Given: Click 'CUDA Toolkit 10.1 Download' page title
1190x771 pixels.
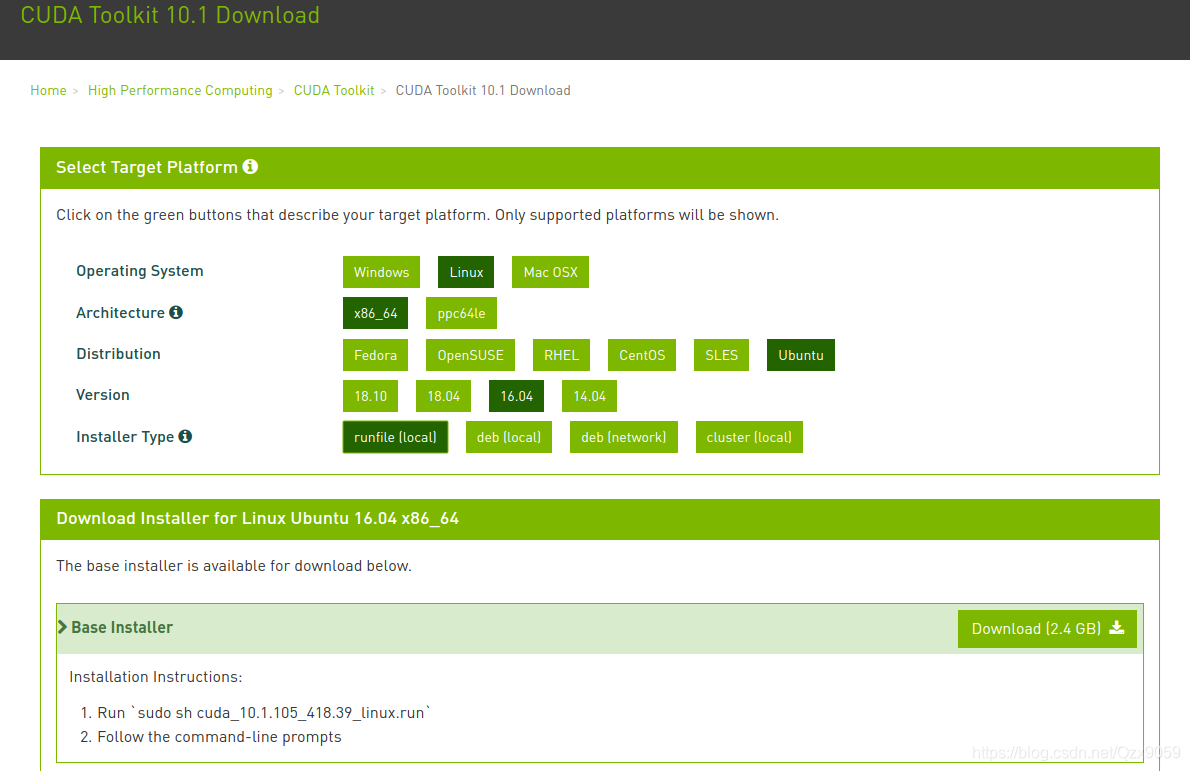Looking at the screenshot, I should point(170,15).
